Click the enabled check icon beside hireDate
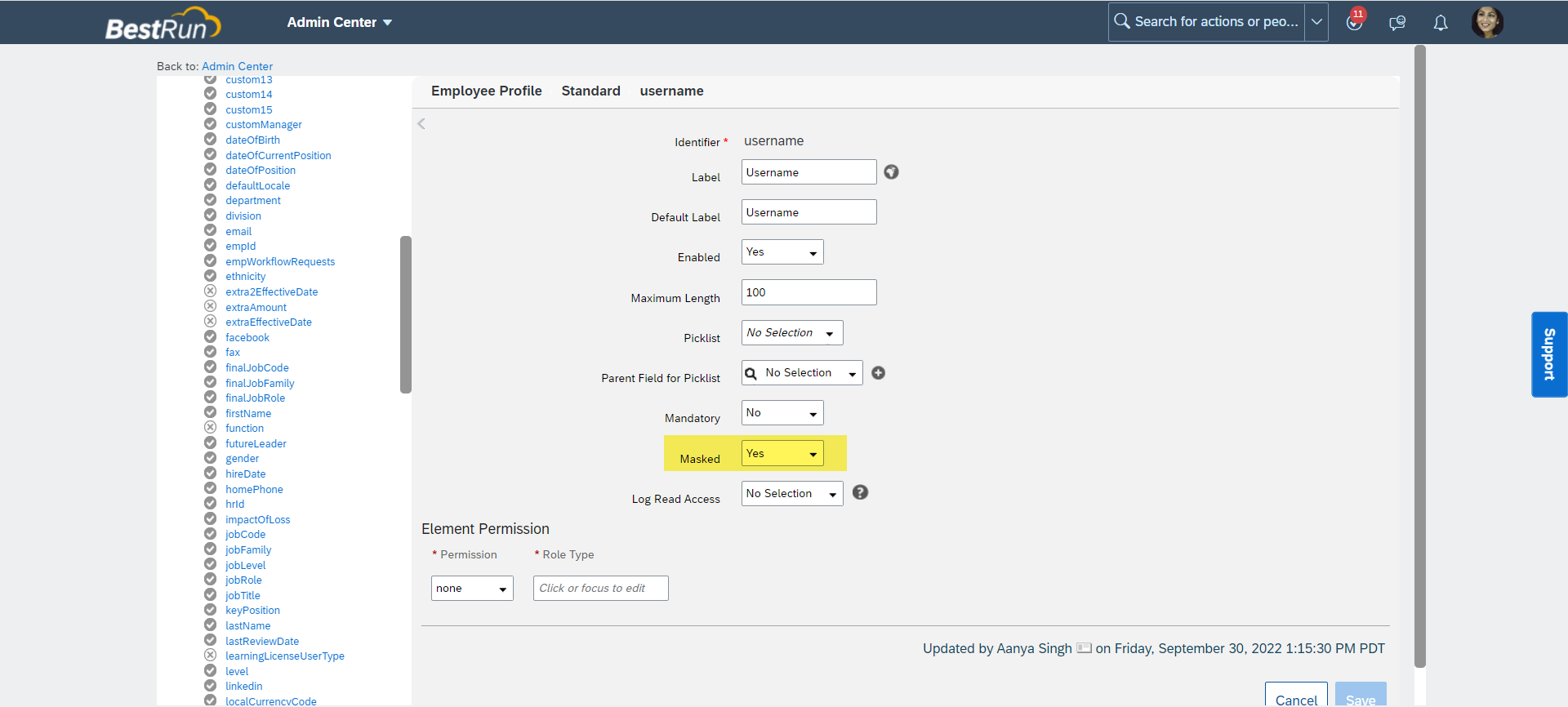The width and height of the screenshot is (1568, 707). pos(210,474)
